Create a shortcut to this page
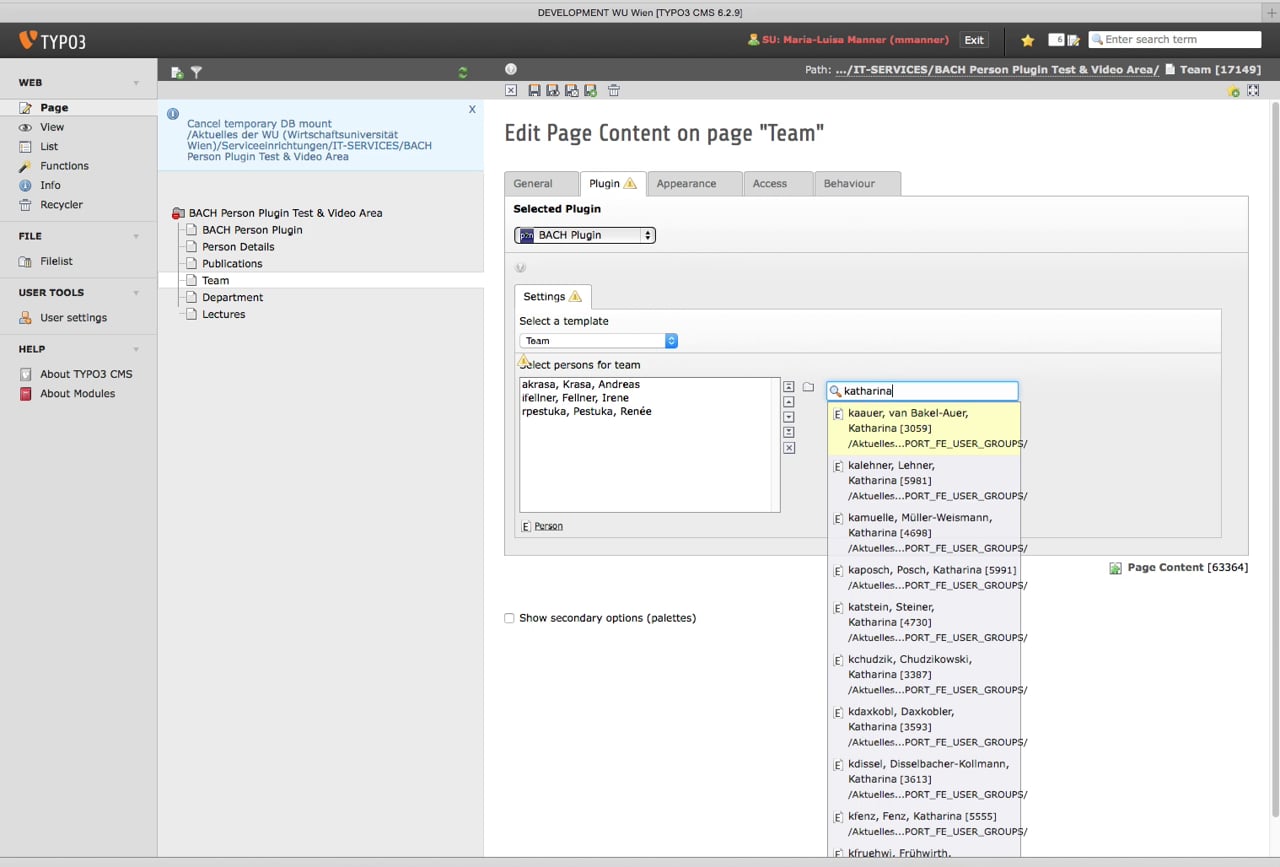Screen dimensions: 1280x867 click(1233, 91)
